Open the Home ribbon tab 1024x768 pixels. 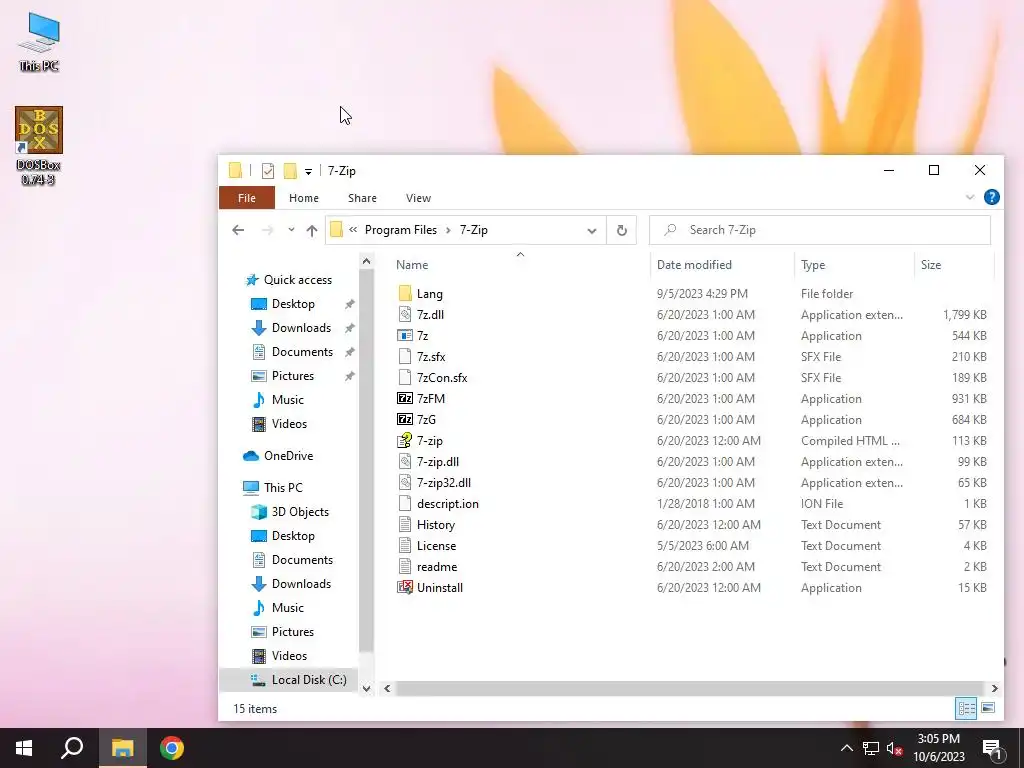(x=304, y=198)
